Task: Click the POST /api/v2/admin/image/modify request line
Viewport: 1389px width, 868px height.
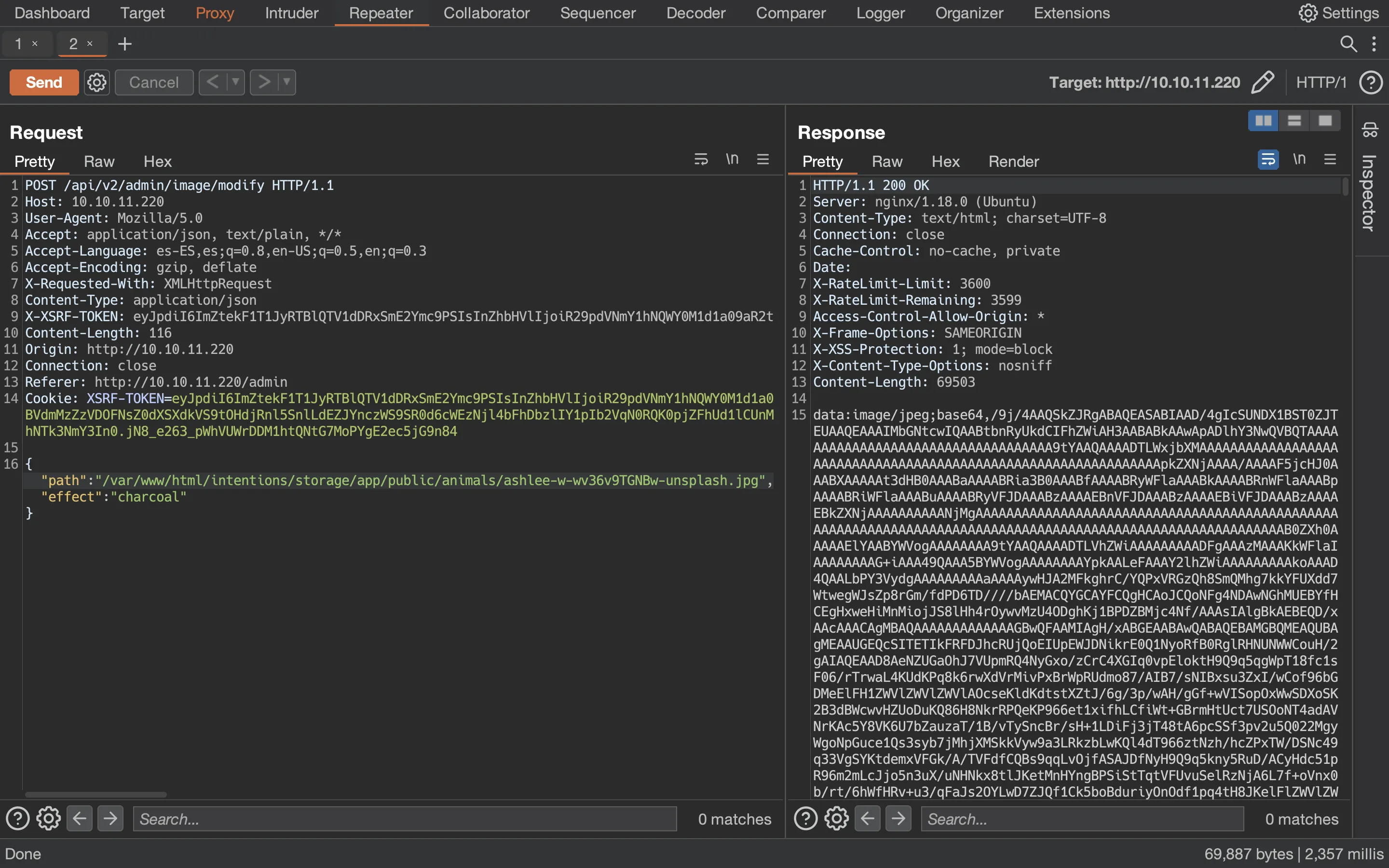Action: point(179,186)
